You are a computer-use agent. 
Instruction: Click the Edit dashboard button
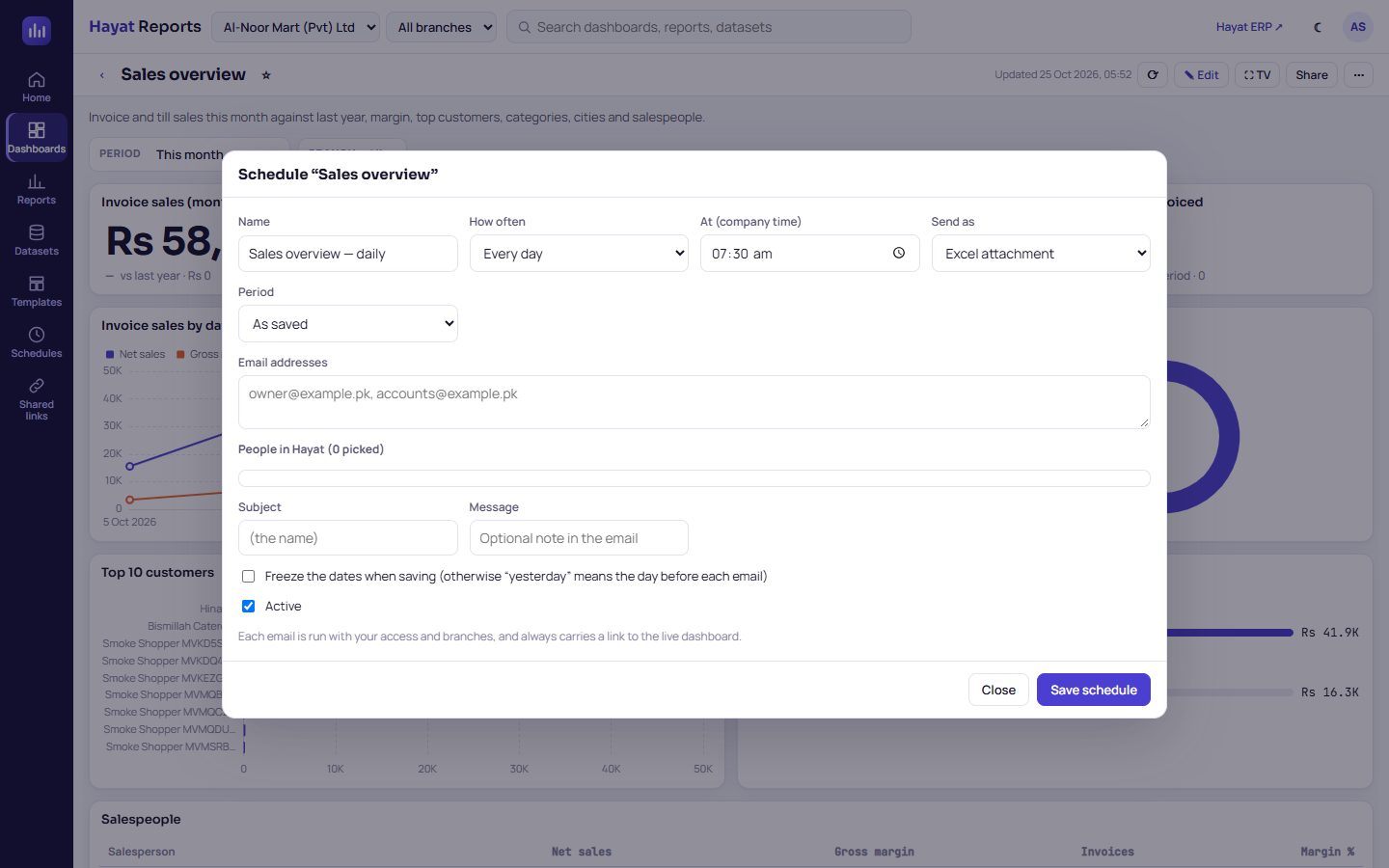click(x=1201, y=74)
